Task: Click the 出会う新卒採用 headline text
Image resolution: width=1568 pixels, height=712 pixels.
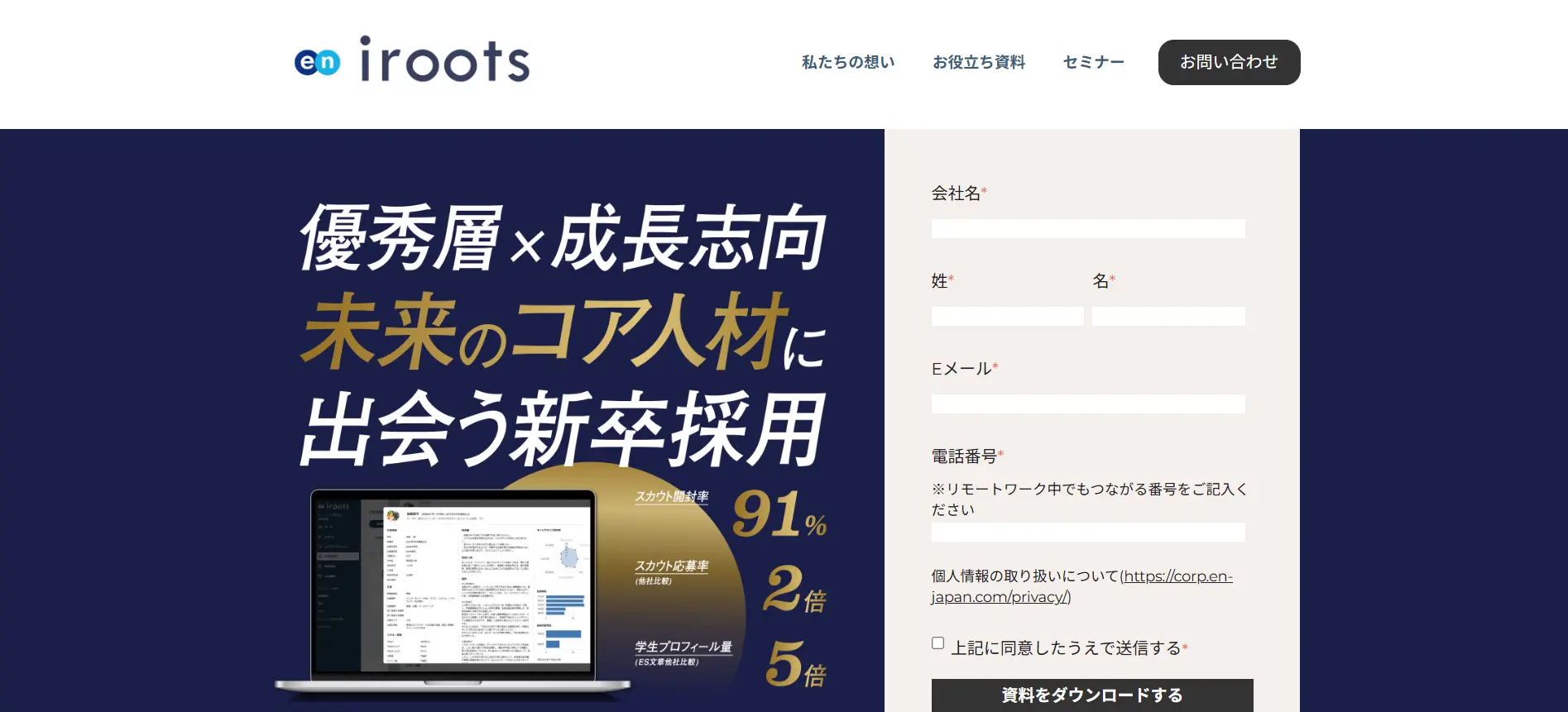Action: [563, 428]
